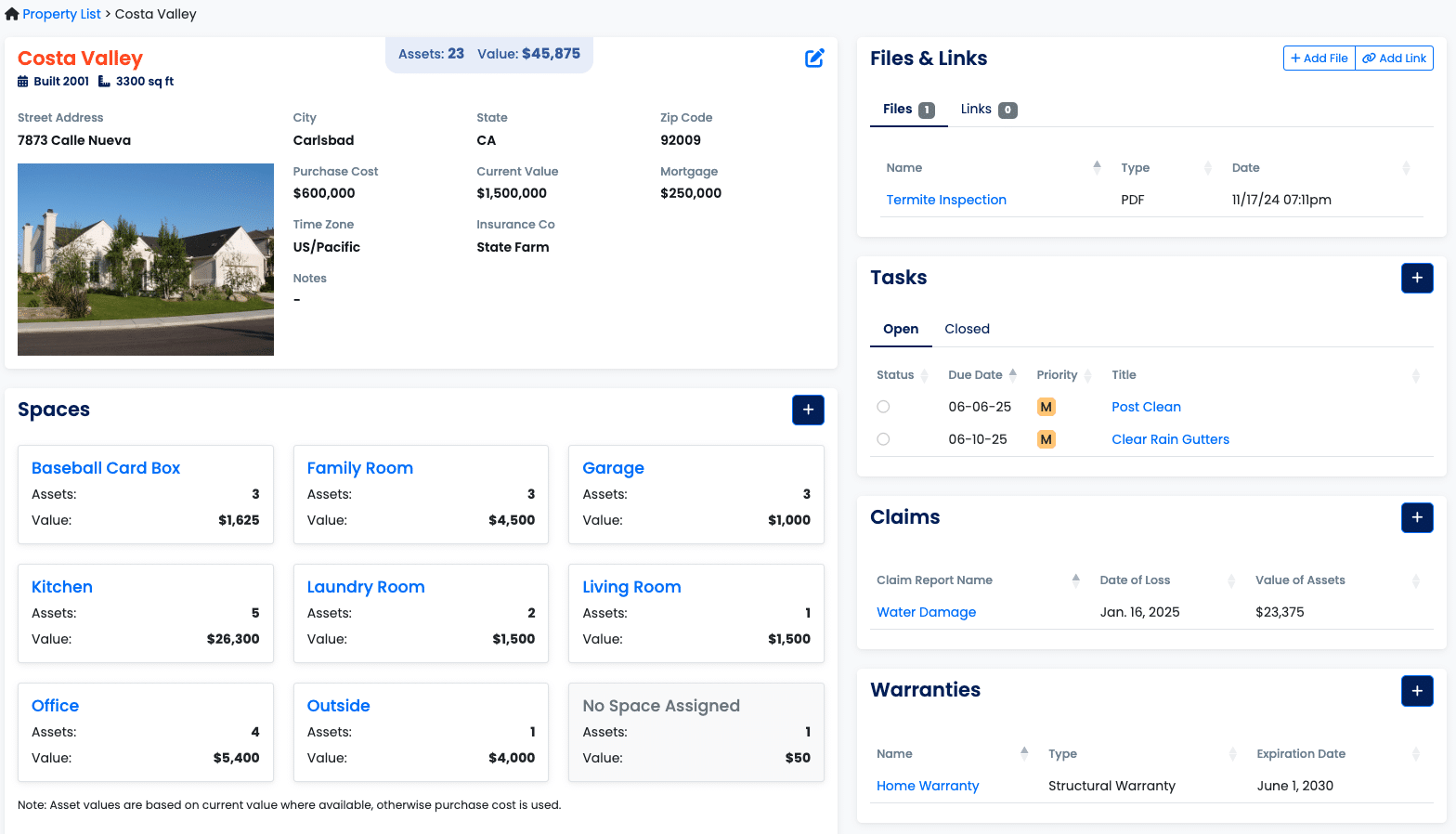This screenshot has width=1456, height=834.
Task: Sort tasks by Due Date column
Action: pos(982,375)
